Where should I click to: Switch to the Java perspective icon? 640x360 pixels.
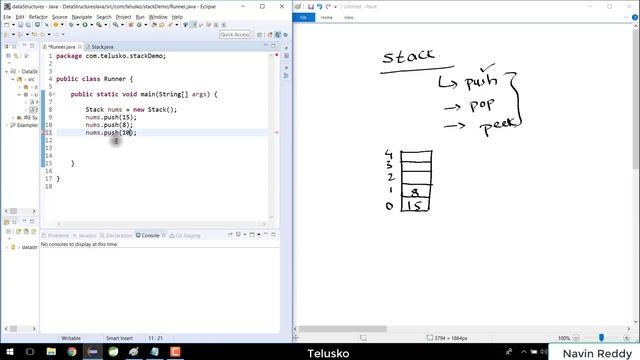278,35
